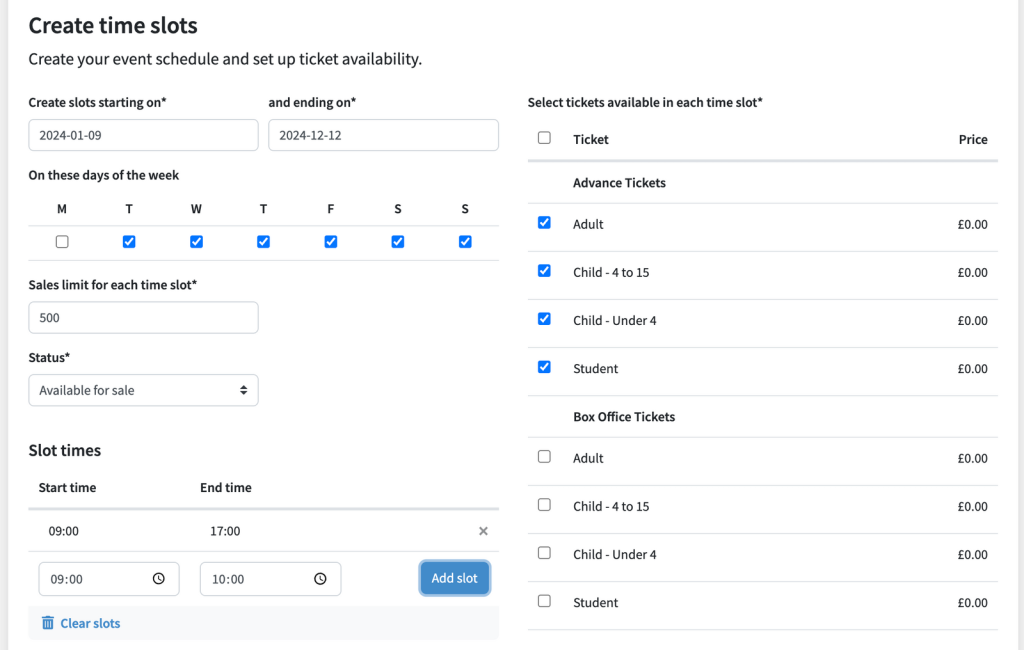Screen dimensions: 1024x650
Task: Check Box Office Child - Under 4 checkbox
Action: point(544,553)
